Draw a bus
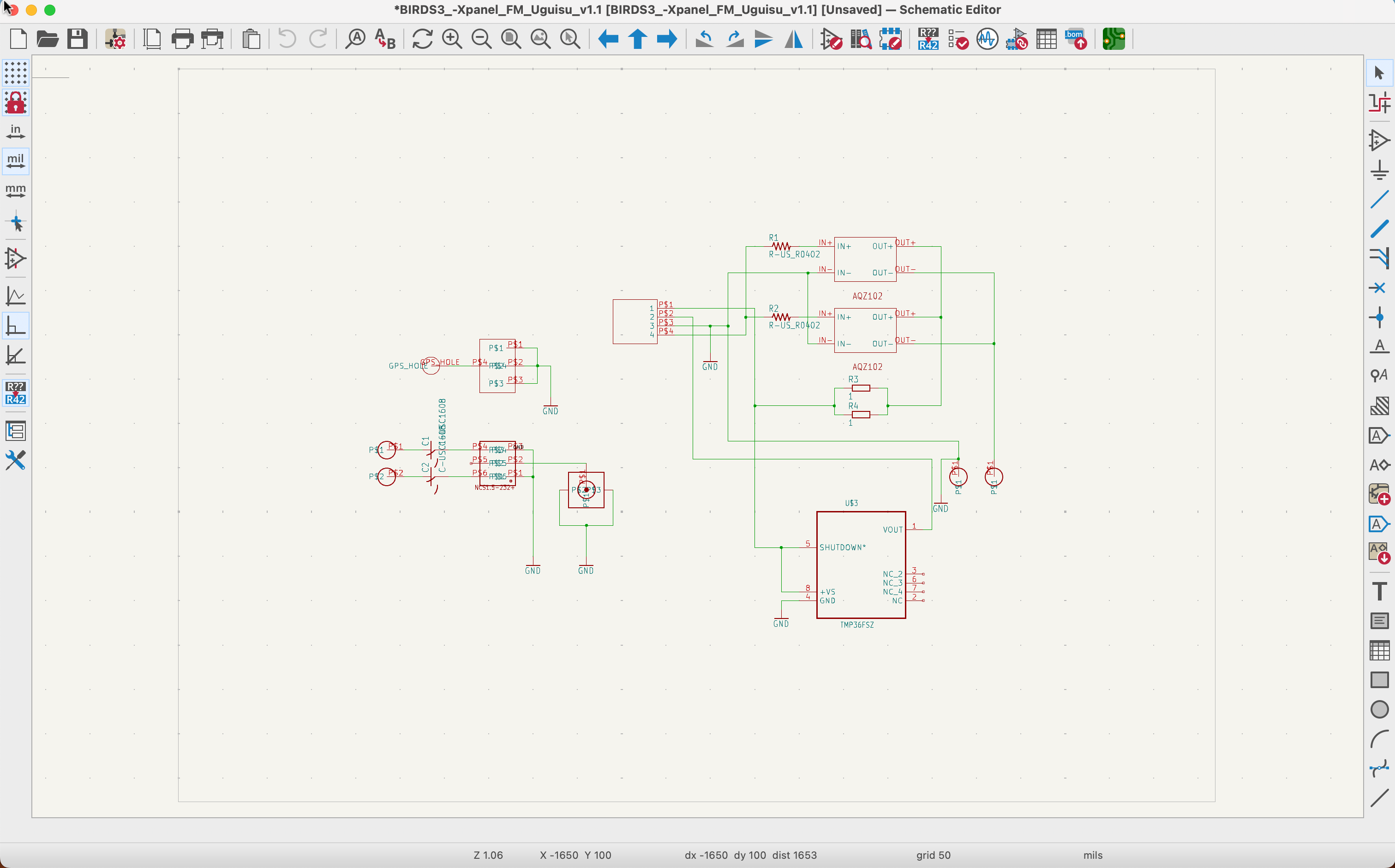The image size is (1395, 868). [x=1379, y=228]
